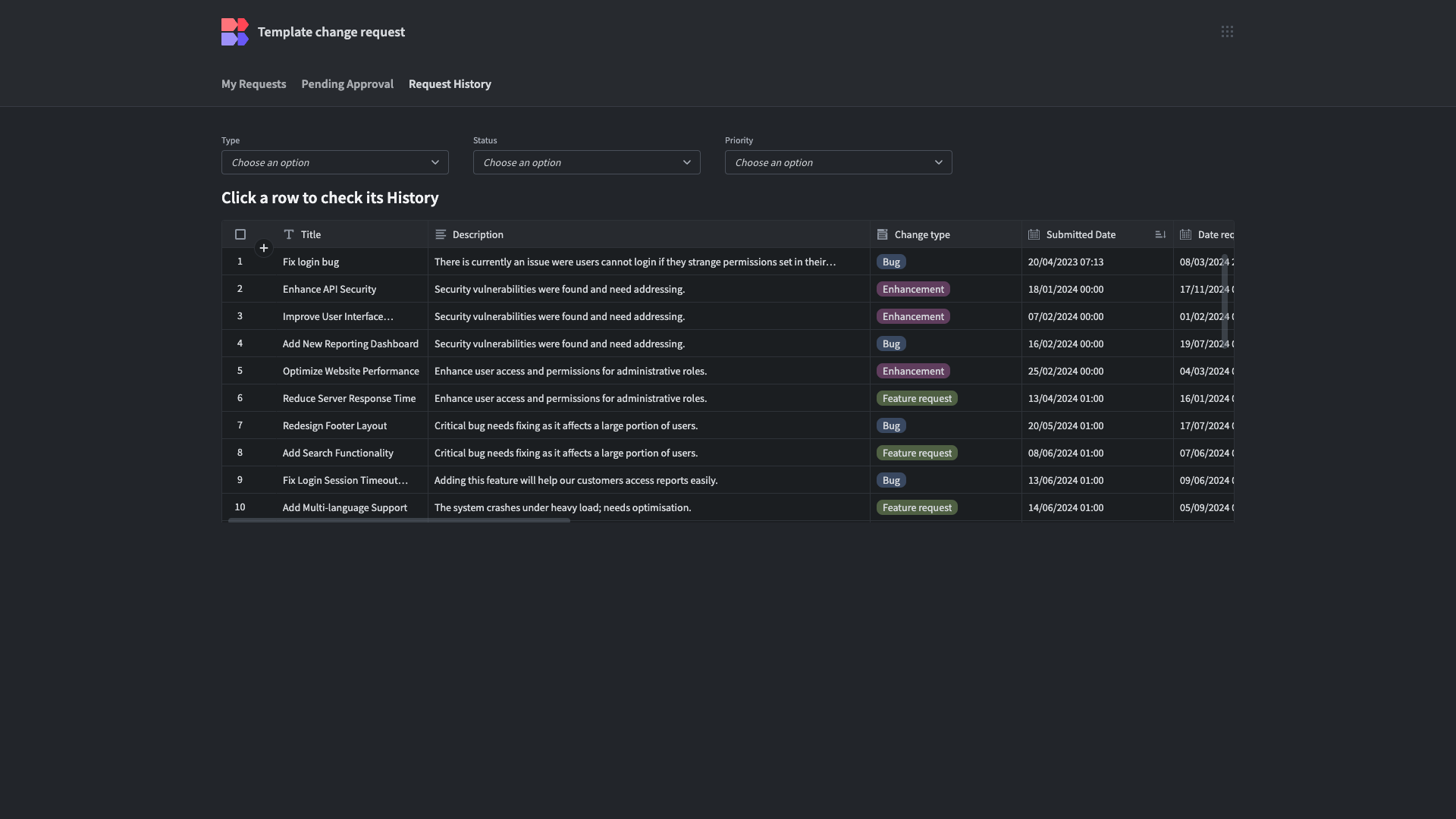Click the Submitted Date calendar icon
Screen dimensions: 1456x819
1034,234
